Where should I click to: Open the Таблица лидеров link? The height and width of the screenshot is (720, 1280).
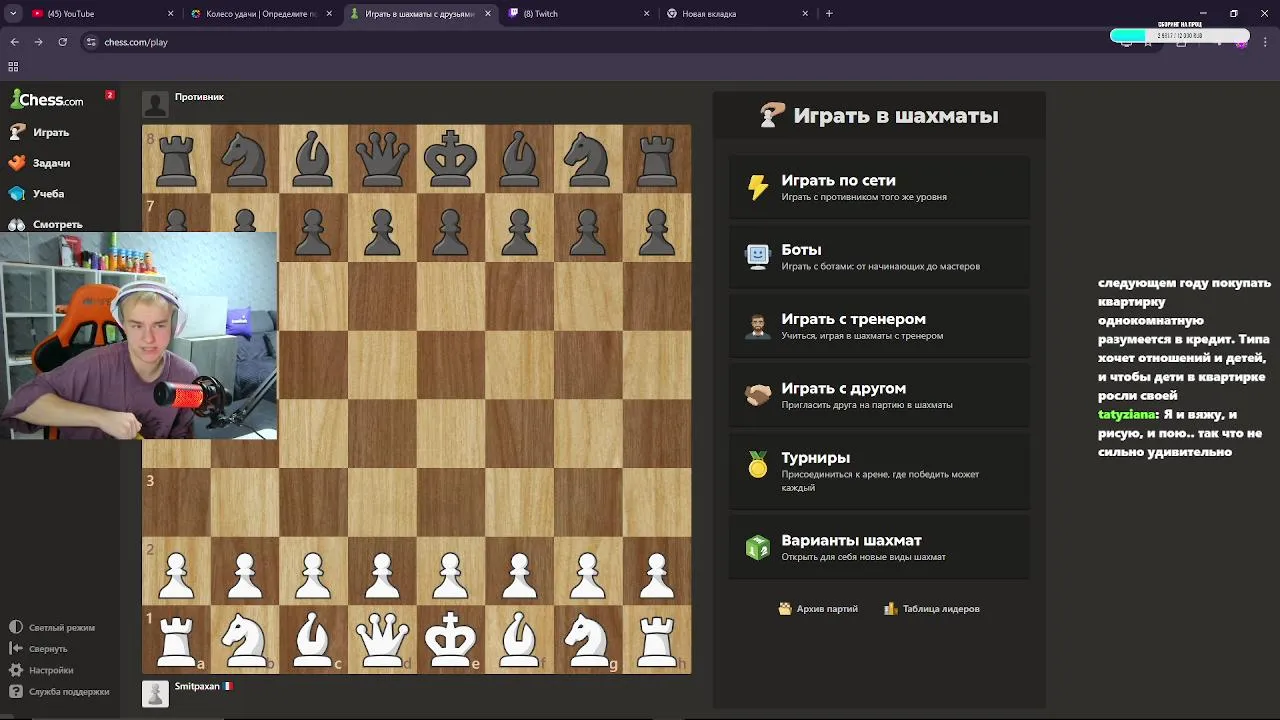932,608
